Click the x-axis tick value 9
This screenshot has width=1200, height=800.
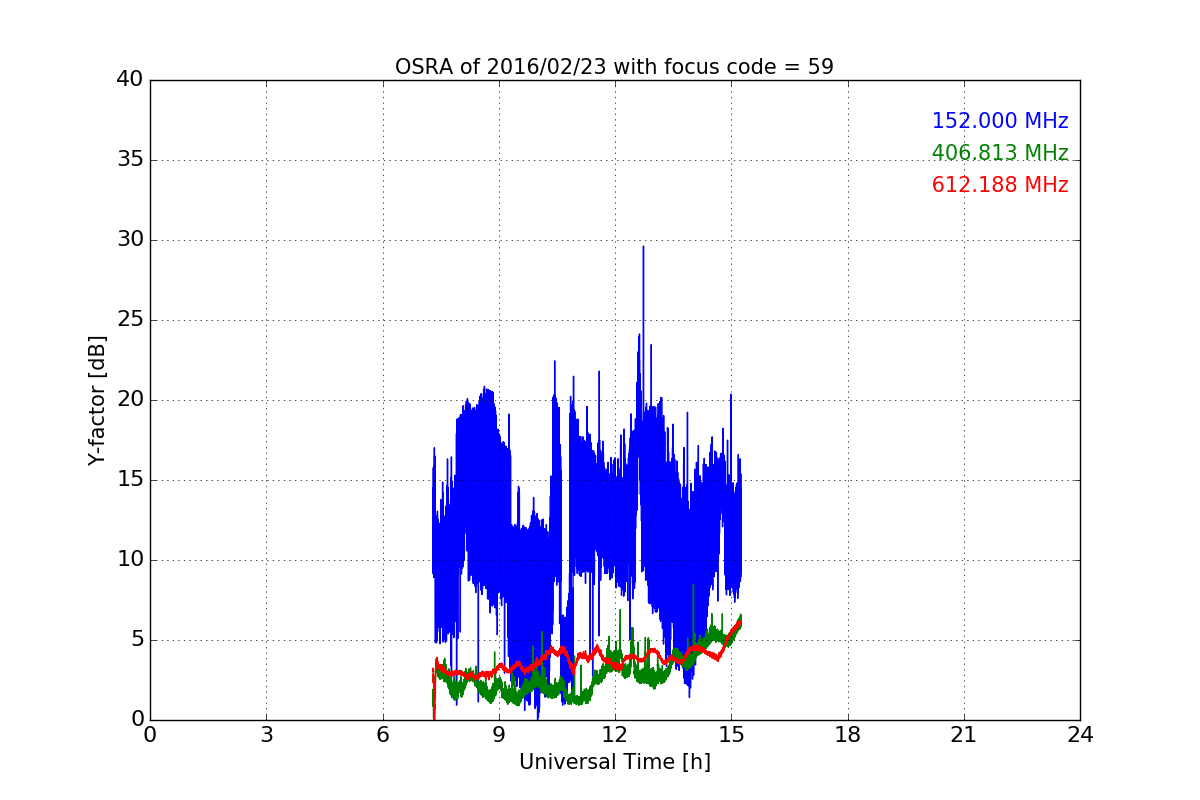tap(499, 735)
